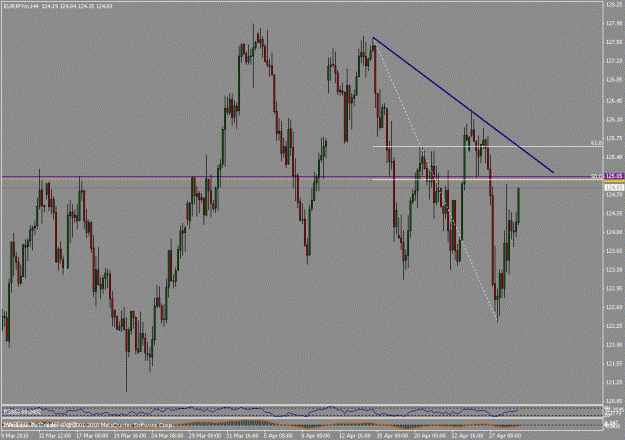Click the 126.10 price scale label

(614, 119)
